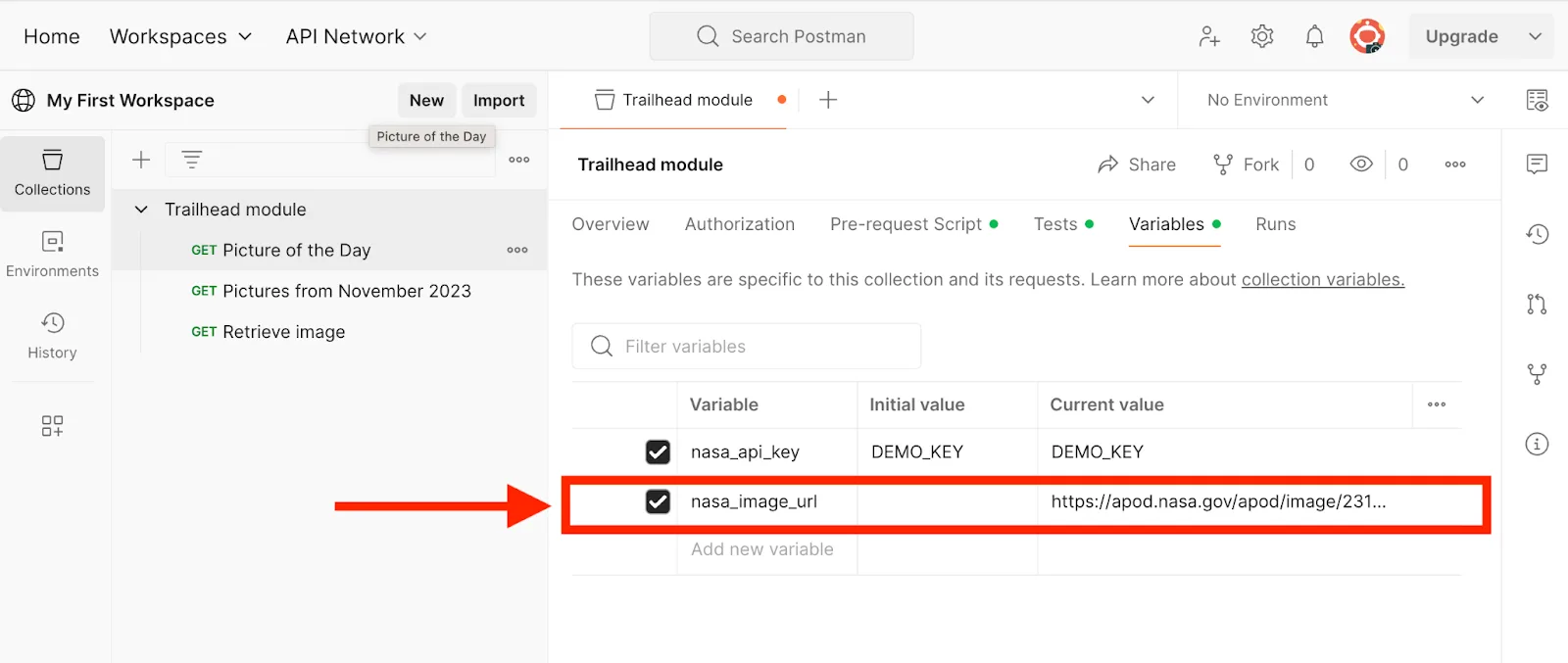Open the settings gear icon
The width and height of the screenshot is (1568, 663).
click(x=1262, y=36)
